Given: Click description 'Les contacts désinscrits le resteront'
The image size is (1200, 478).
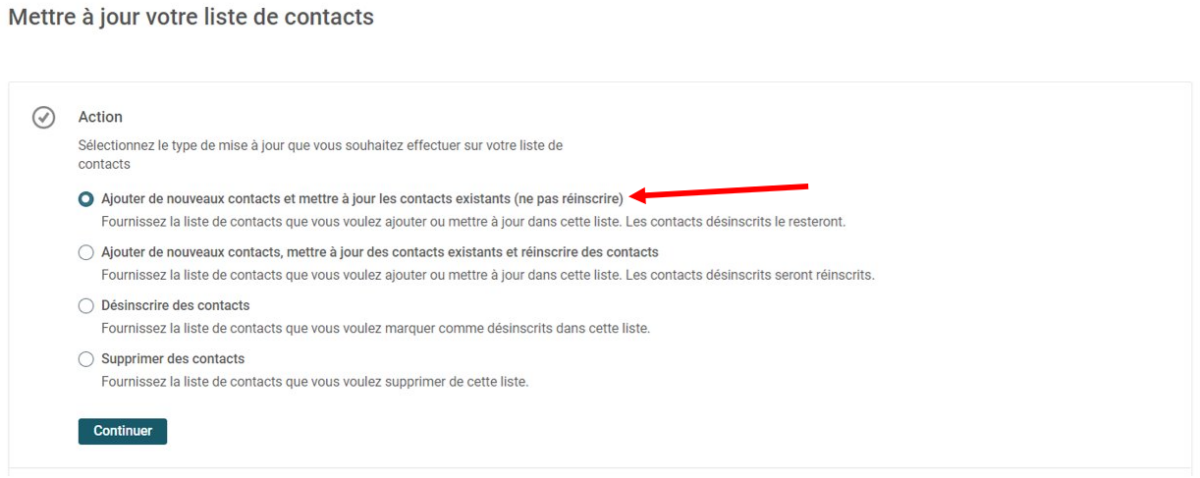Looking at the screenshot, I should click(x=743, y=221).
